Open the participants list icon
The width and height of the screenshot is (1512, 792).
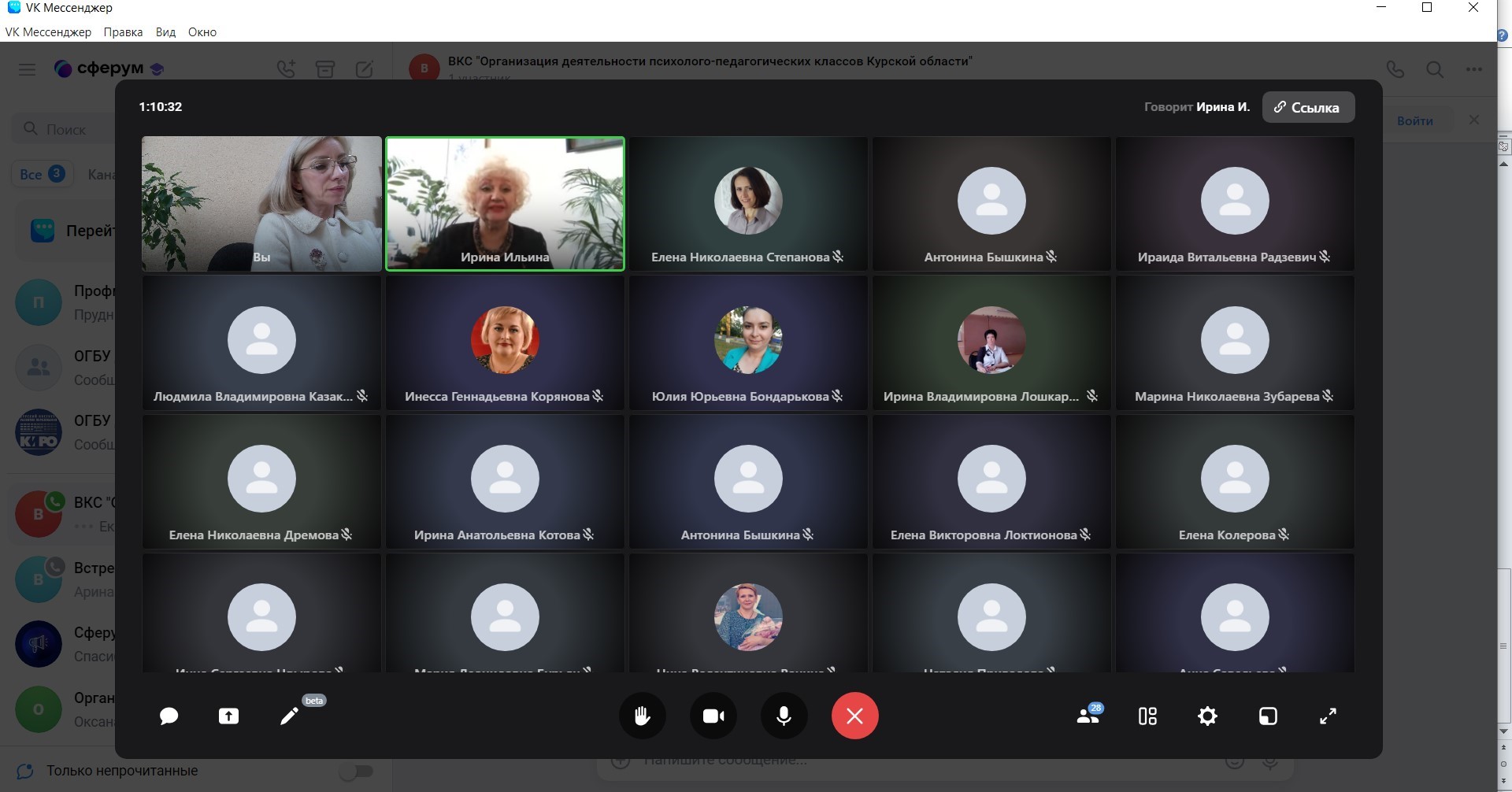pyautogui.click(x=1088, y=715)
